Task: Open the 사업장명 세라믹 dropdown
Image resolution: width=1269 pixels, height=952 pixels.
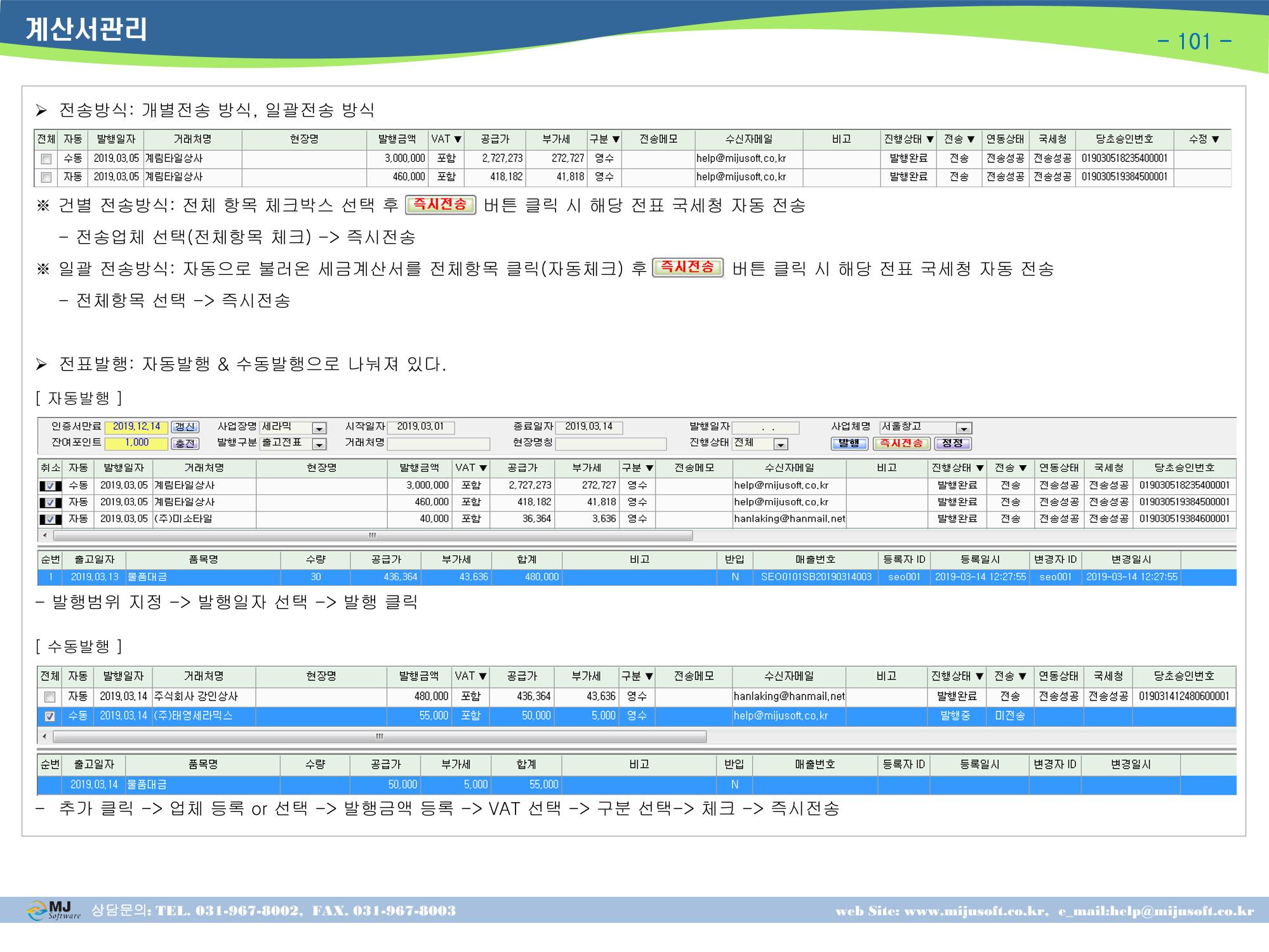Action: (x=319, y=428)
